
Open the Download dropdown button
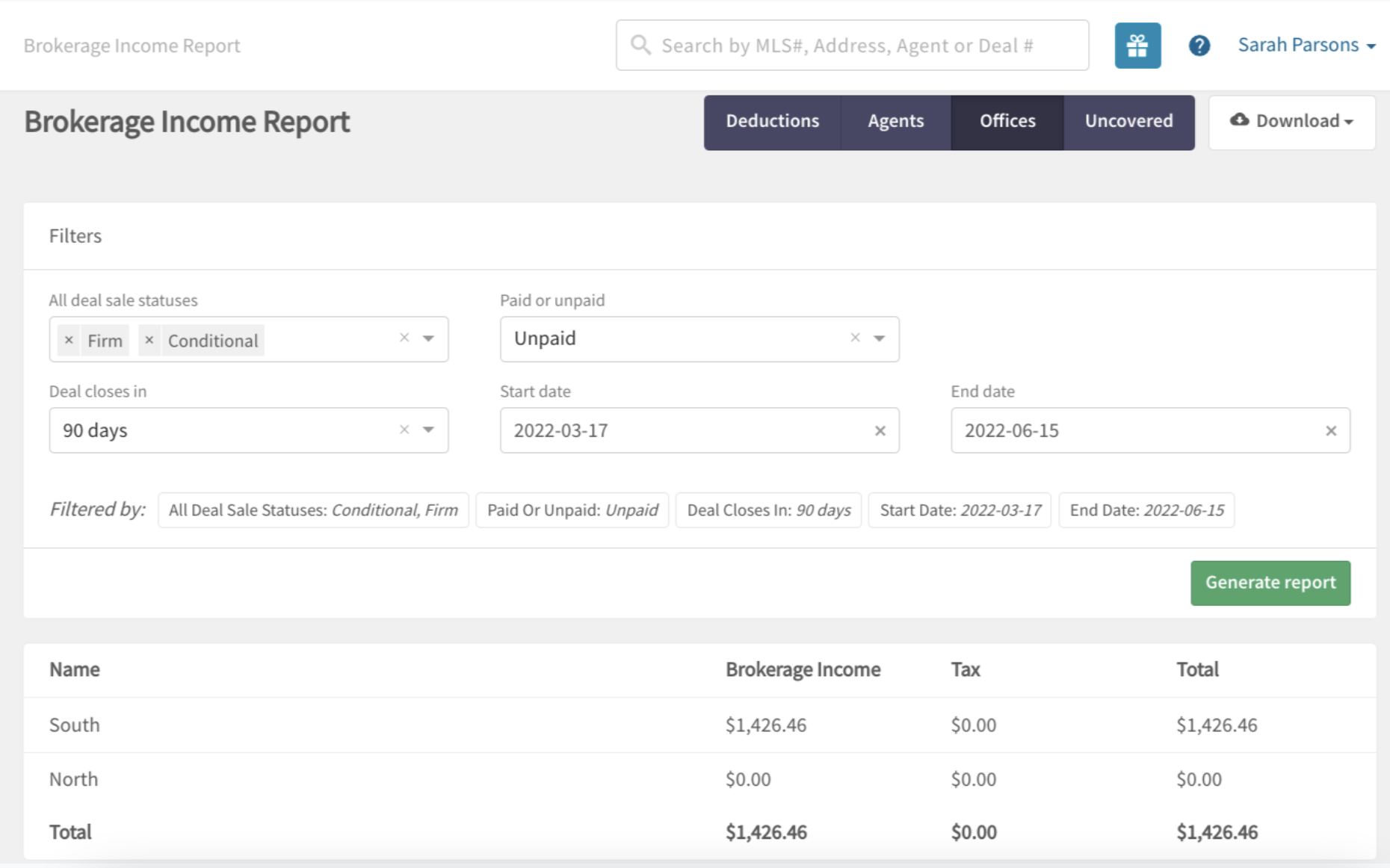(x=1292, y=122)
